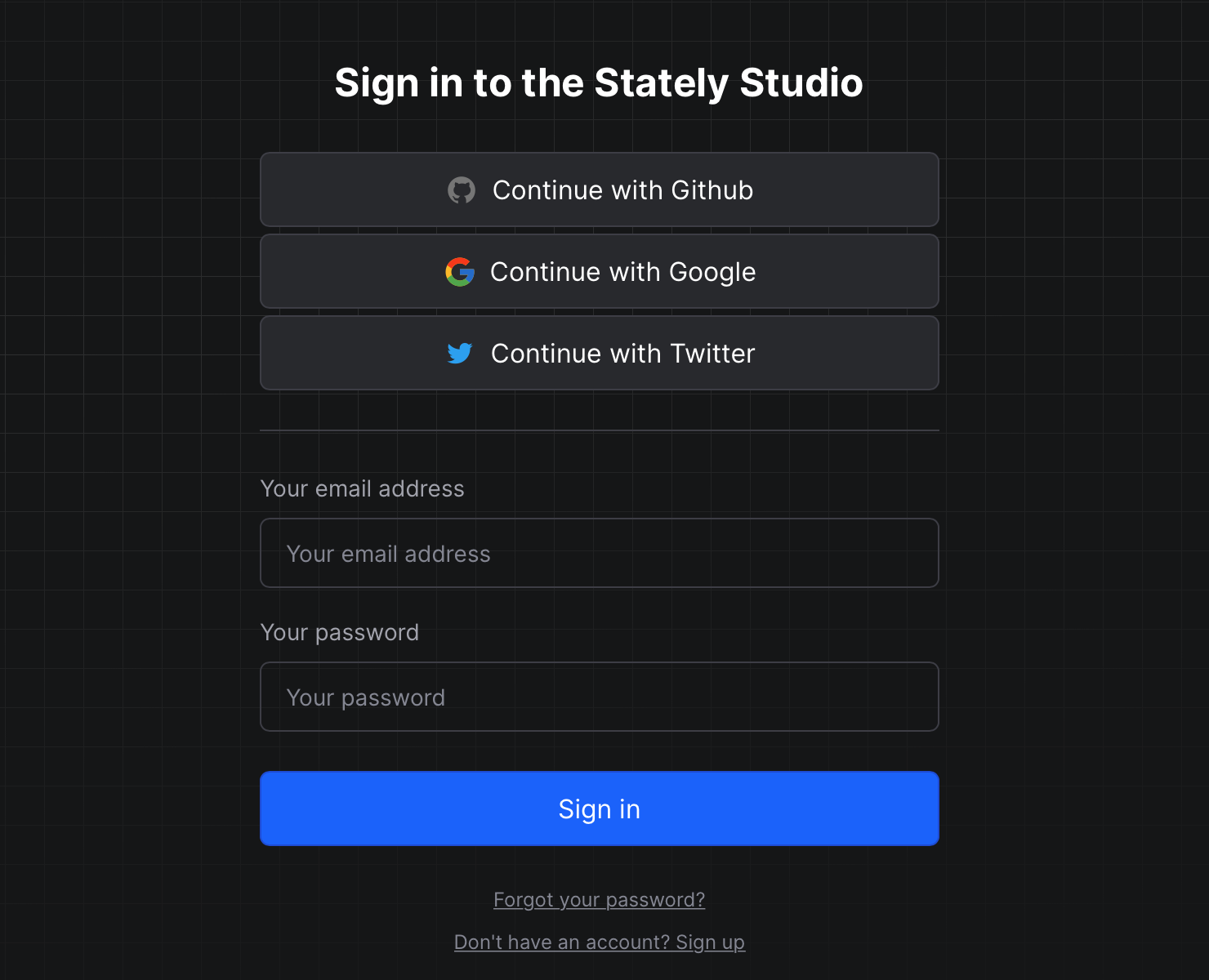Click the divider line below Twitter button

coord(599,429)
